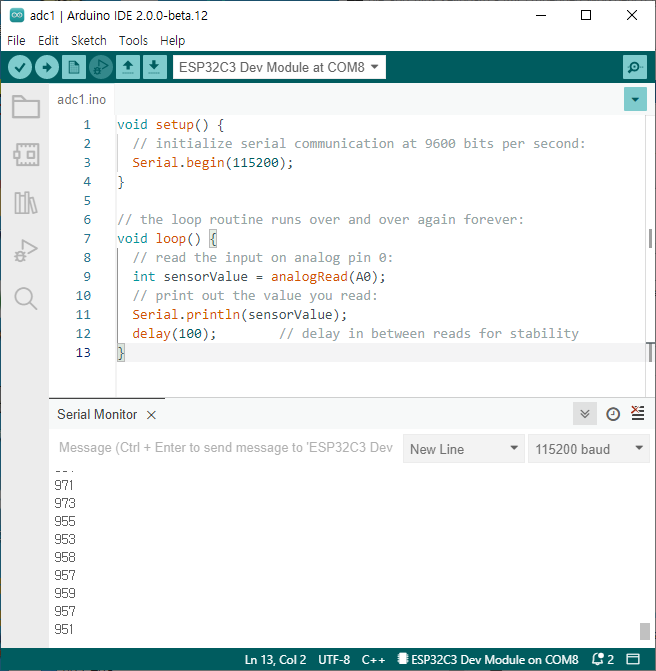Click the Serial.println(sensorValue); line
The height and width of the screenshot is (671, 656).
[x=240, y=315]
